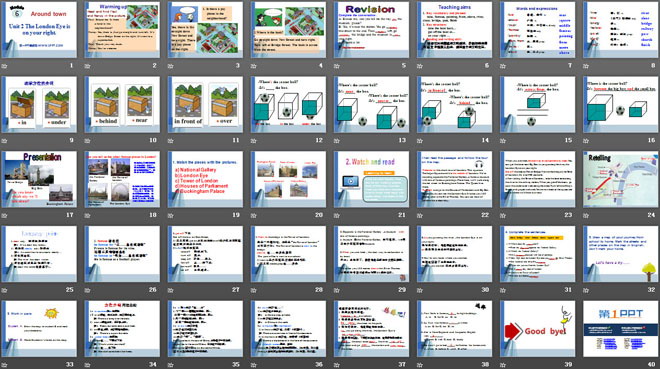The width and height of the screenshot is (660, 369).
Task: Click the star icon below slide 39
Action: [503, 365]
